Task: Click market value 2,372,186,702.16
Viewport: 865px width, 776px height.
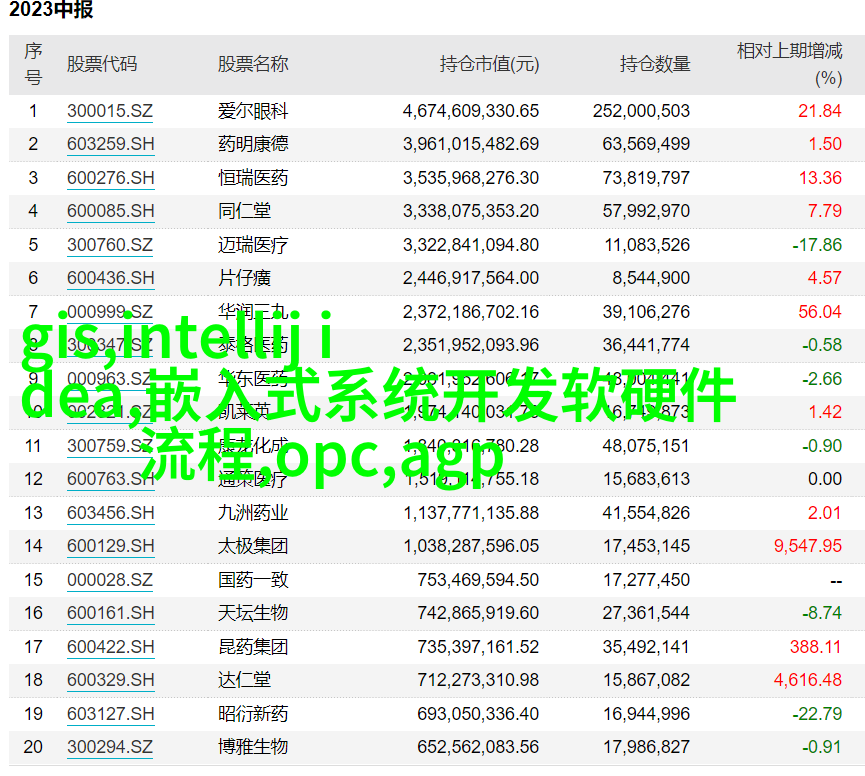Action: pyautogui.click(x=471, y=312)
